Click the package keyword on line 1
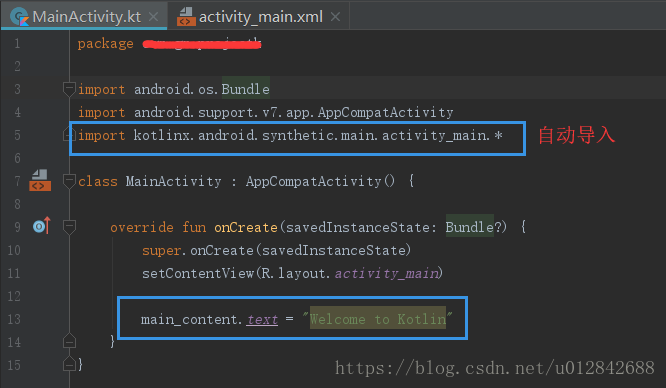The width and height of the screenshot is (666, 388). tap(105, 43)
